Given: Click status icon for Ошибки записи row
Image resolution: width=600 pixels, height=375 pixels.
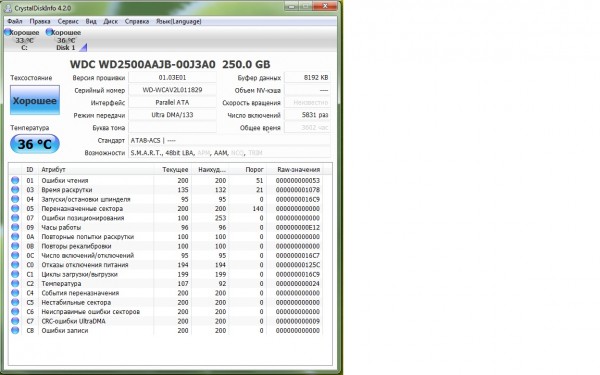Looking at the screenshot, I should click(15, 330).
